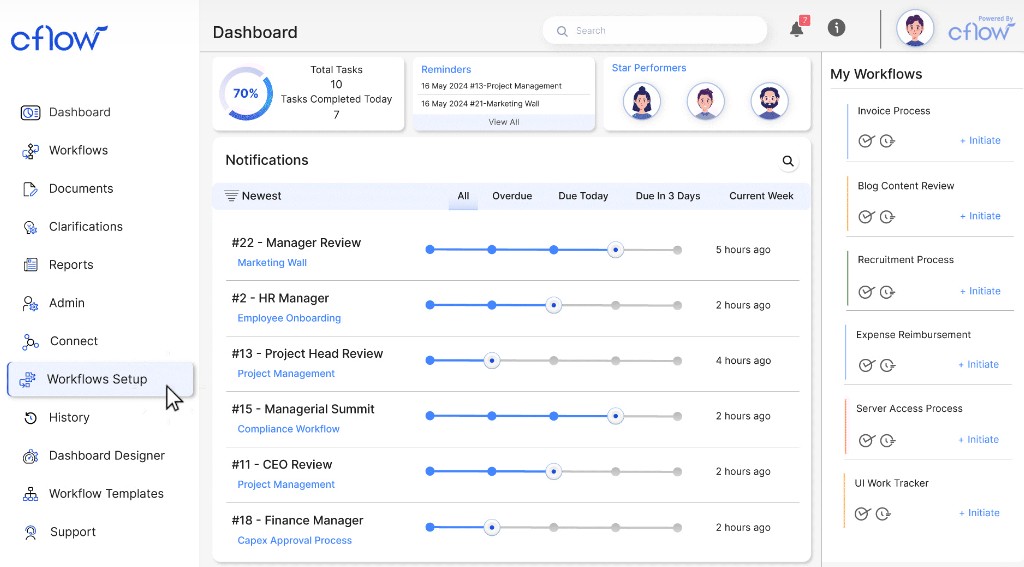Select the middle Star Performer avatar

pos(705,101)
